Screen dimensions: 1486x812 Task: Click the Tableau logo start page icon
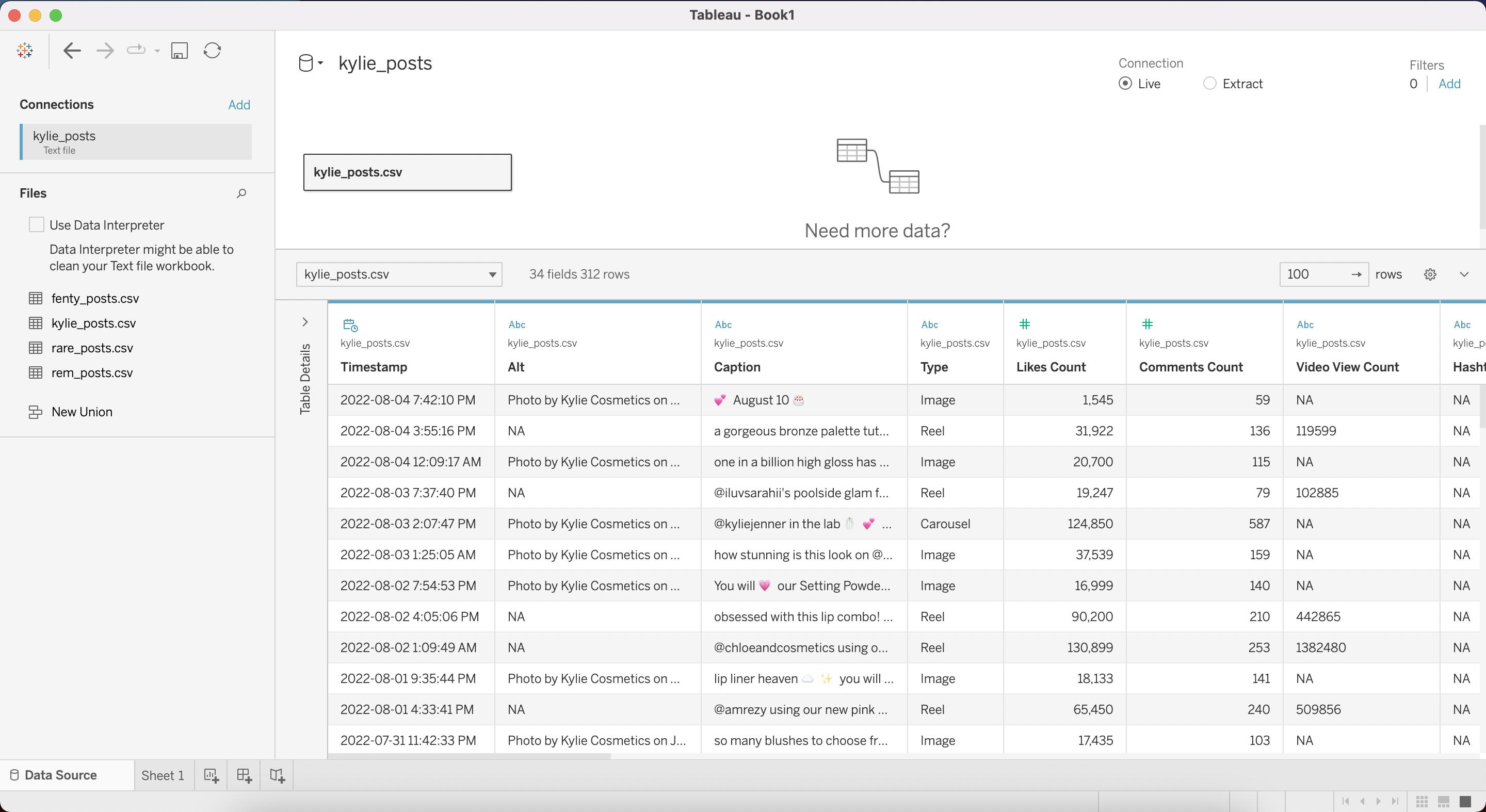pos(25,51)
